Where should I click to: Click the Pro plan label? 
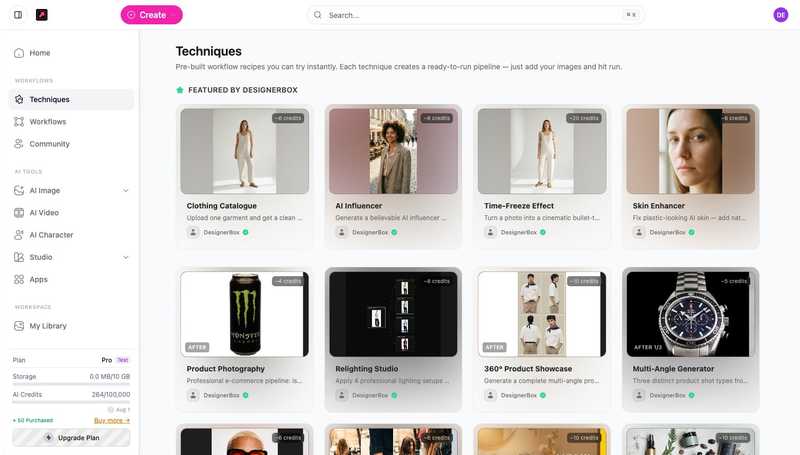(107, 360)
